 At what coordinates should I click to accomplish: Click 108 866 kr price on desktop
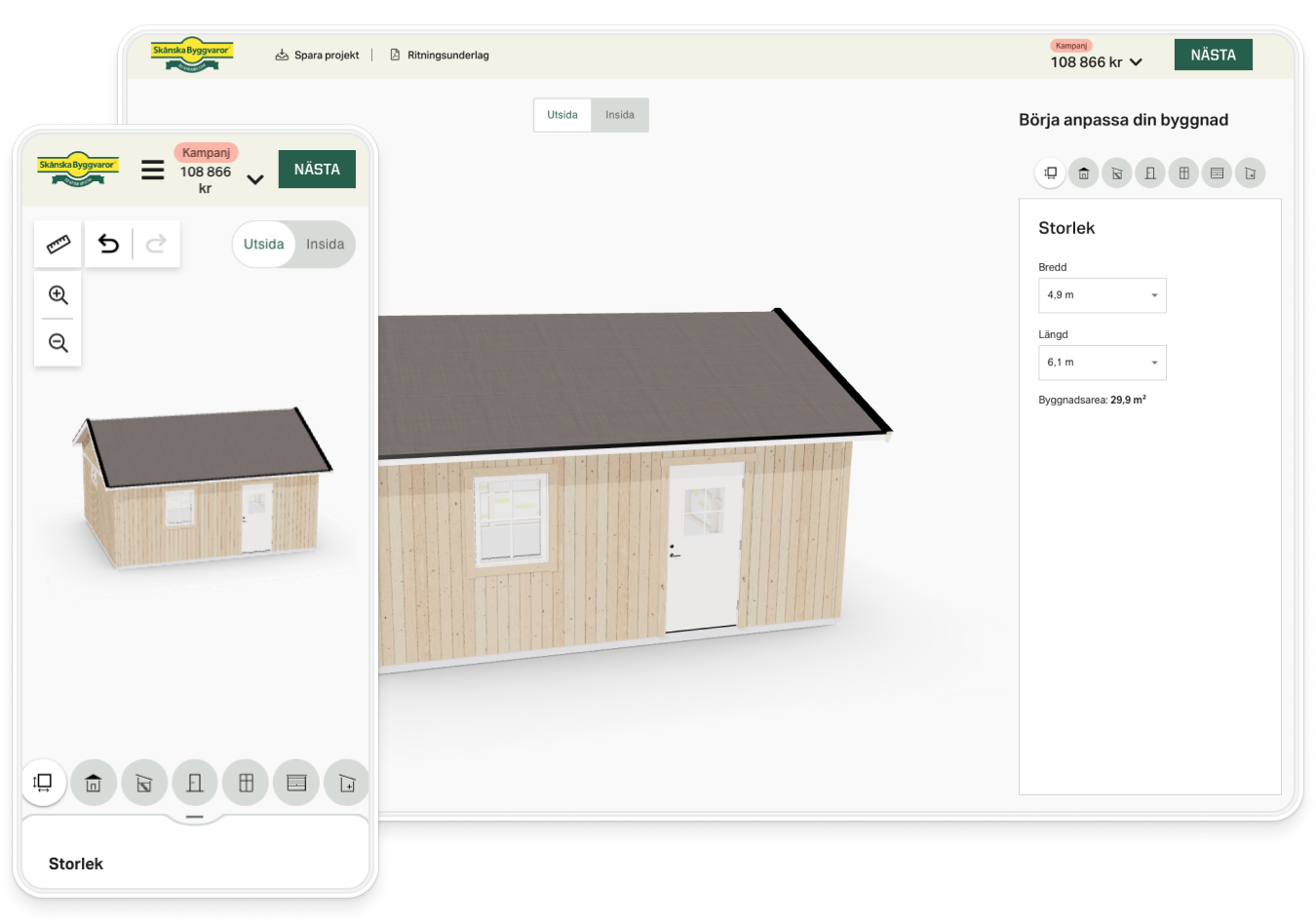click(1087, 62)
